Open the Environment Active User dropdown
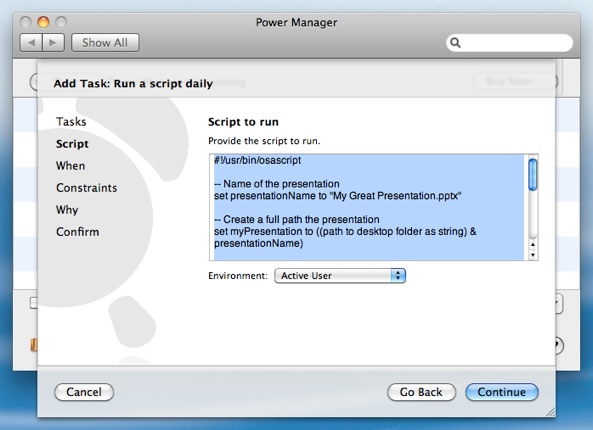Image resolution: width=593 pixels, height=430 pixels. click(340, 276)
